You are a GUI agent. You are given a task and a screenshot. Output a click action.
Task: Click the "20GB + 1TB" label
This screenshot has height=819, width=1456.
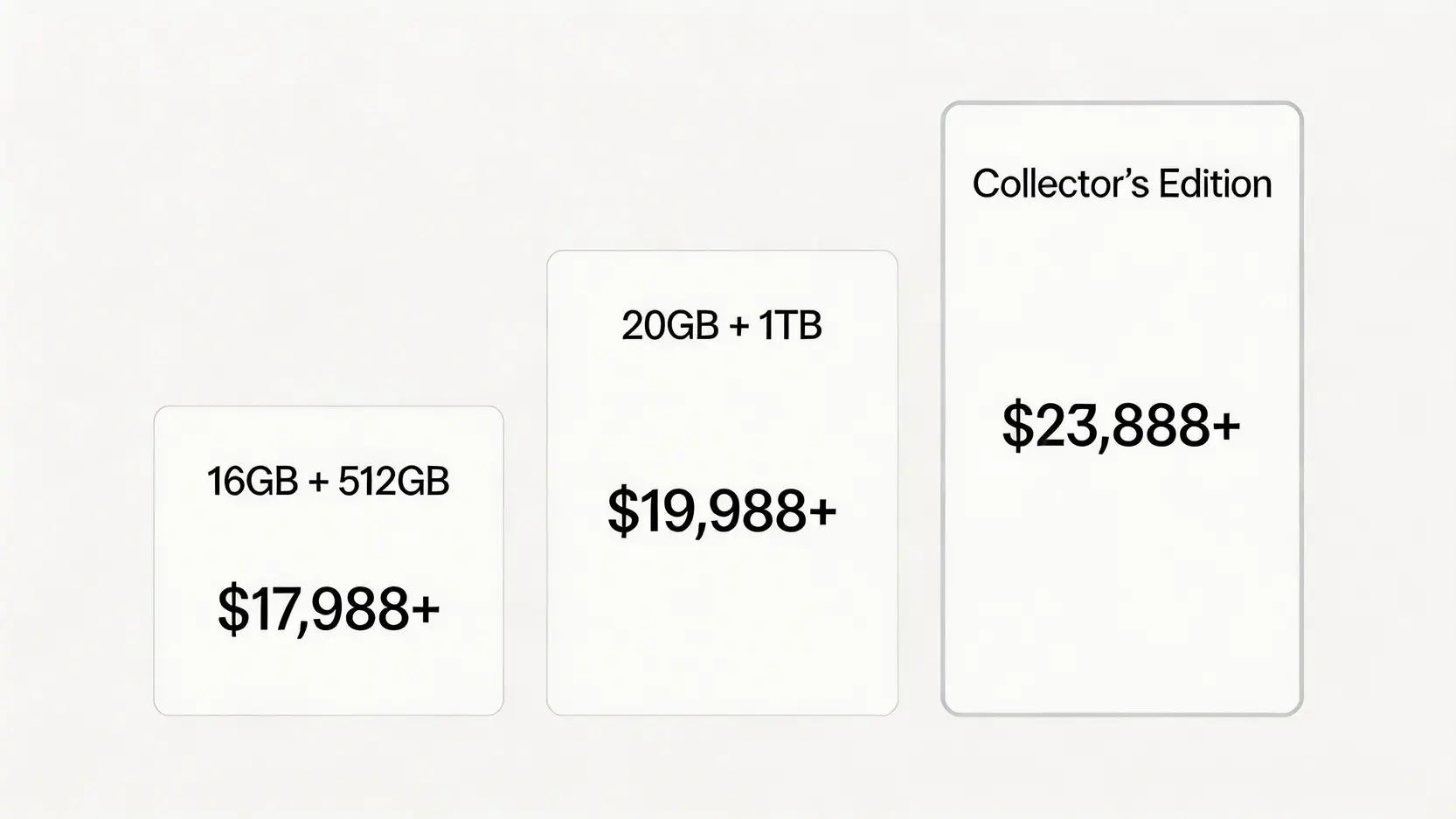(x=722, y=326)
